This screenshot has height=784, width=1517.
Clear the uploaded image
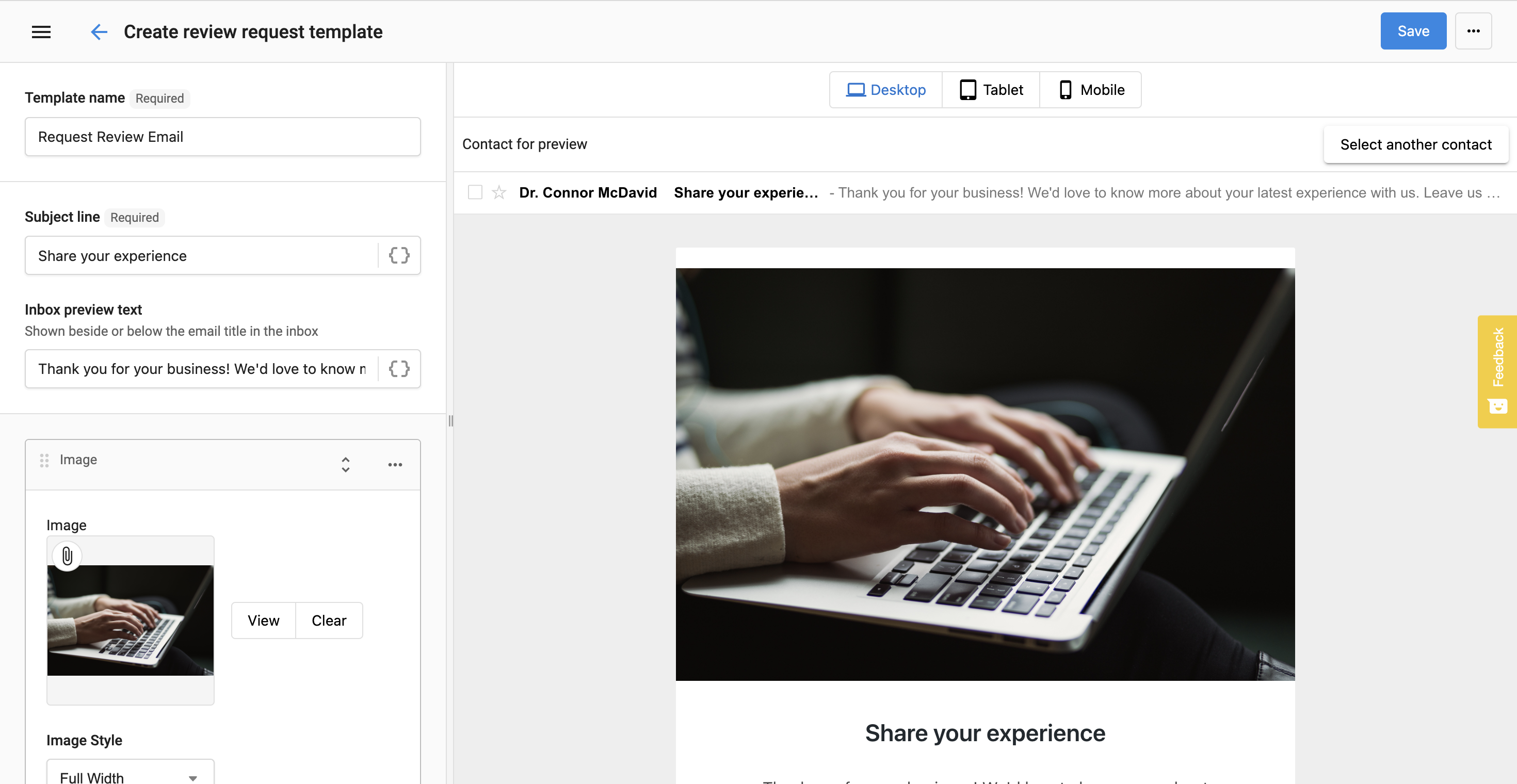pyautogui.click(x=329, y=620)
